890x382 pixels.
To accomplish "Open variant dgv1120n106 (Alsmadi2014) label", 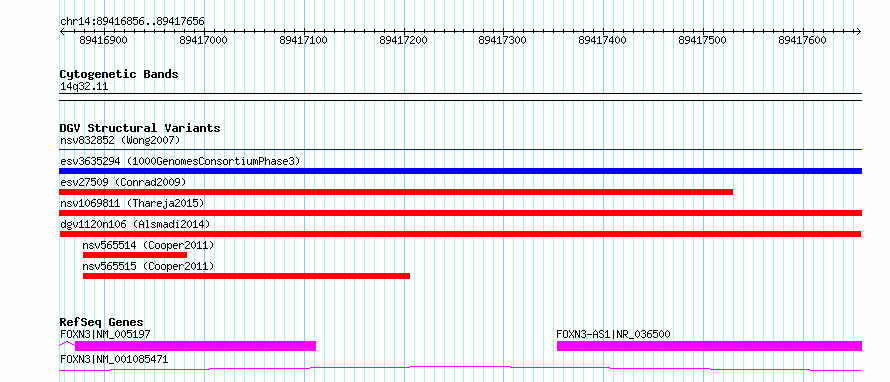I will pos(135,224).
